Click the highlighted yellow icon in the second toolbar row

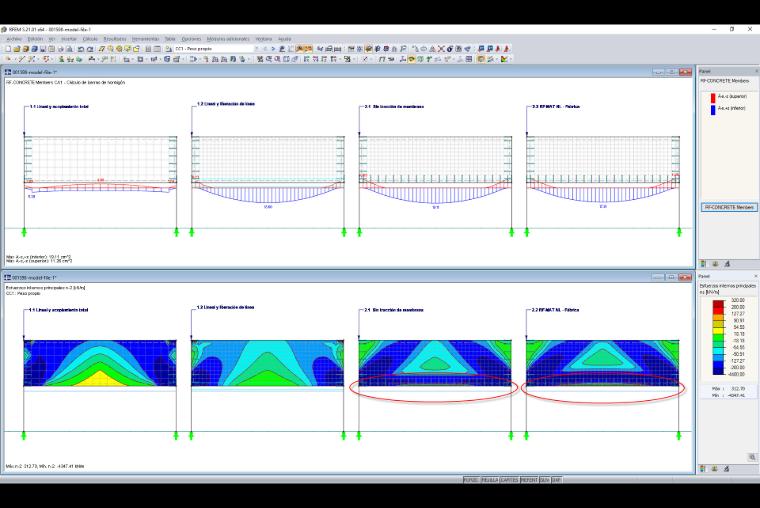[411, 59]
